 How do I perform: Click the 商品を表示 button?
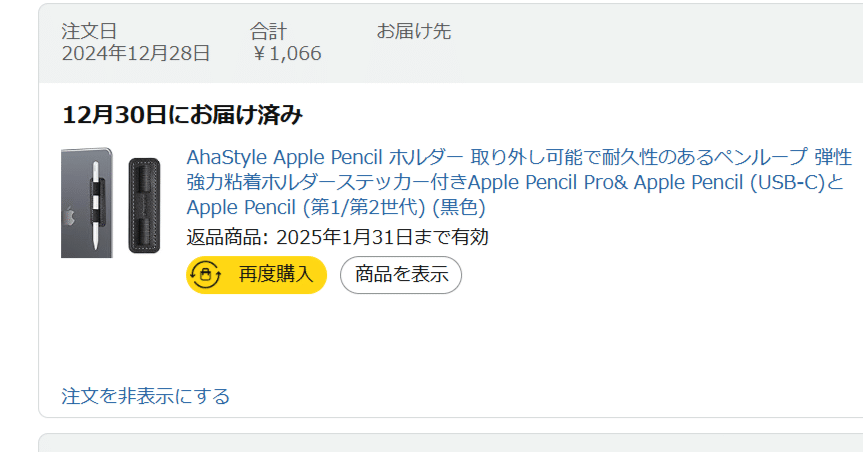(x=401, y=274)
